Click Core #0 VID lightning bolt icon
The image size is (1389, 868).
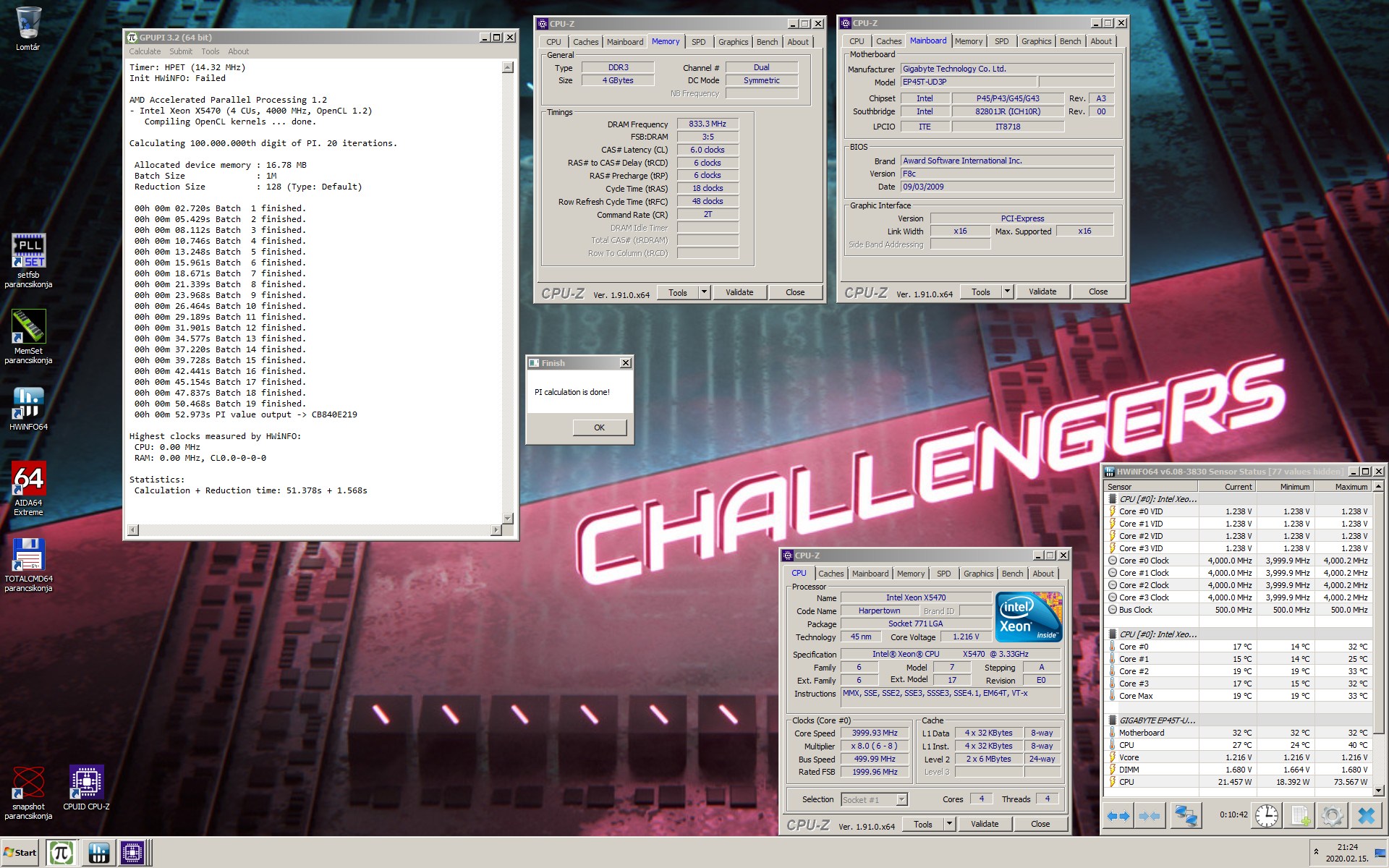click(1113, 511)
